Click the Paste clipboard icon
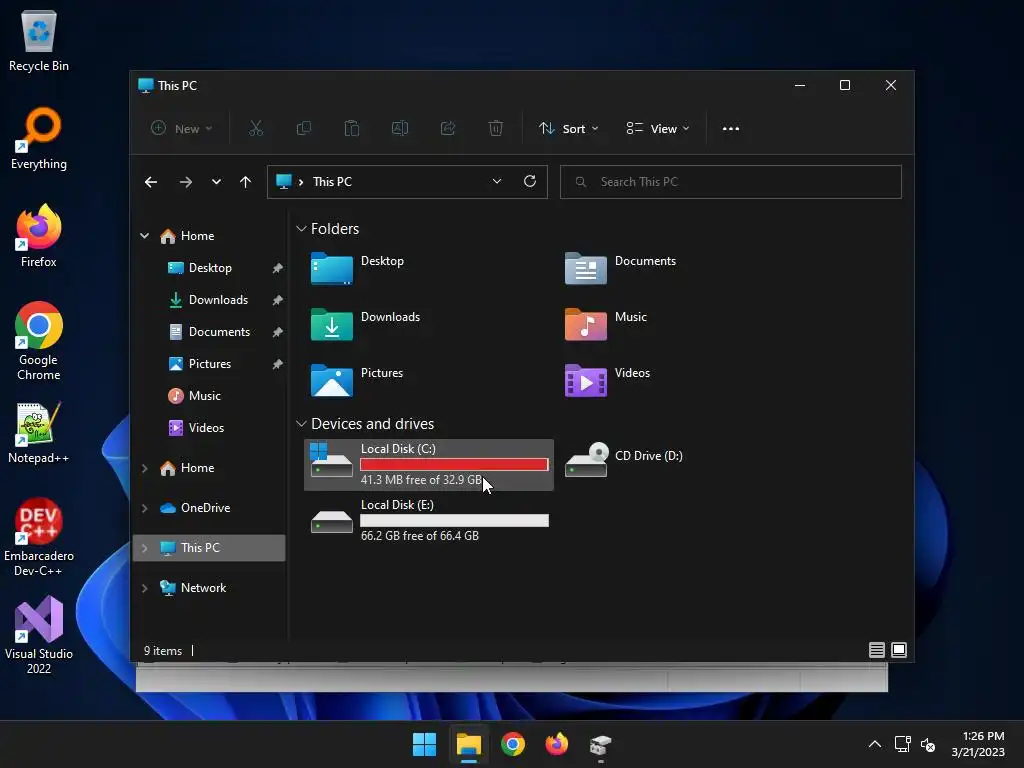The height and width of the screenshot is (768, 1024). click(351, 129)
